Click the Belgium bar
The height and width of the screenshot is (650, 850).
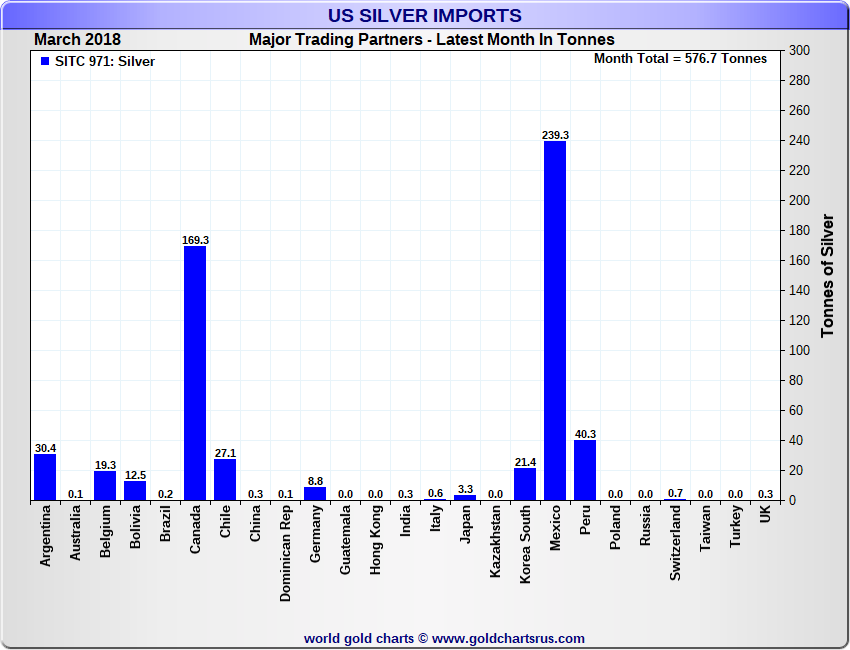pos(105,486)
